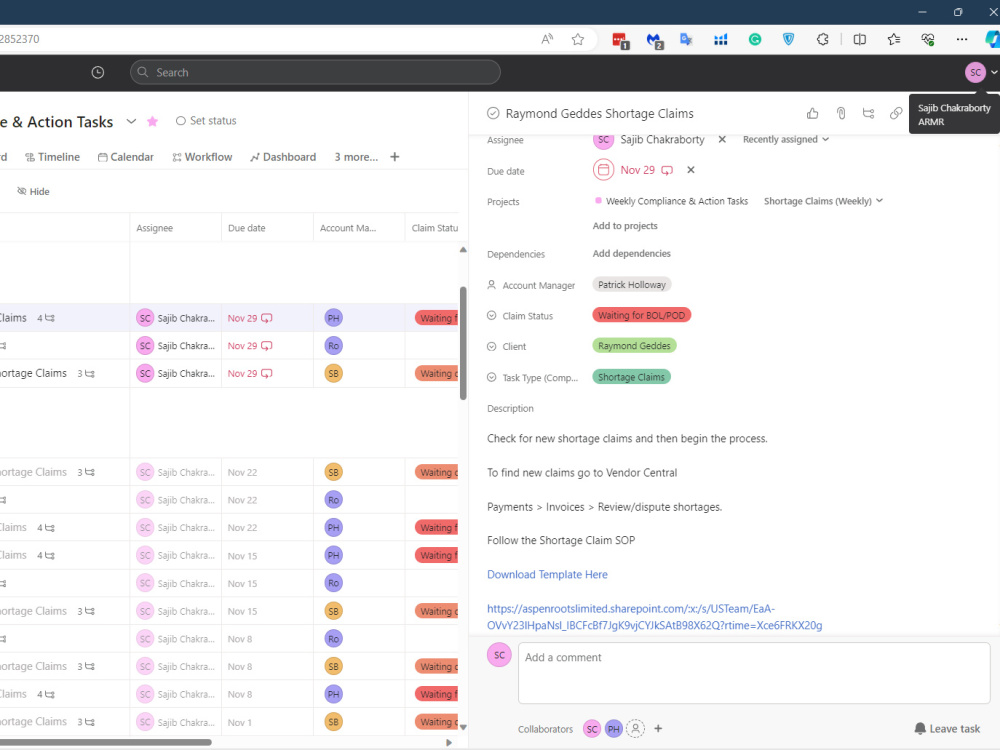Open Shortage Claims (Weekly) section dropdown
This screenshot has width=1000, height=750.
[x=823, y=201]
